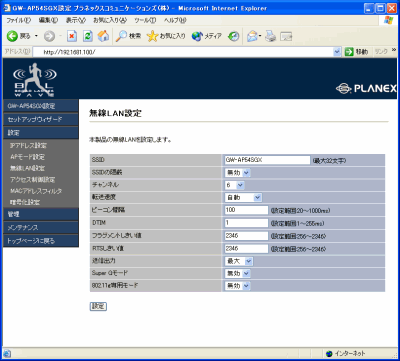
Task: Open the チャンネル dropdown
Action: [235, 185]
